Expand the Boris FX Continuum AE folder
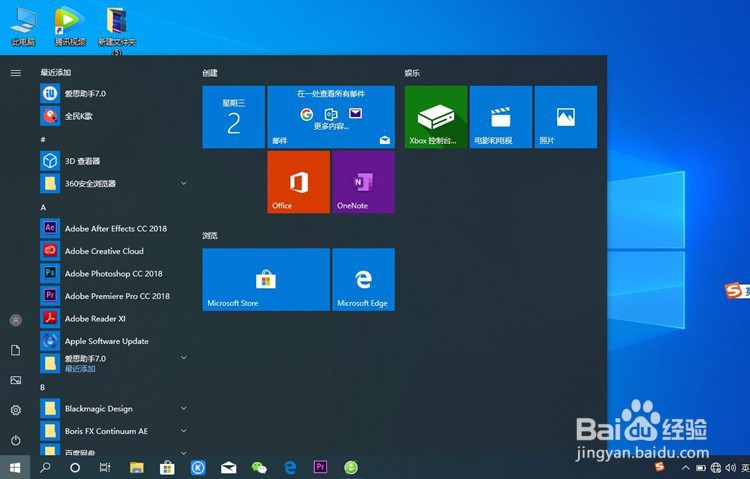750x479 pixels. point(184,431)
